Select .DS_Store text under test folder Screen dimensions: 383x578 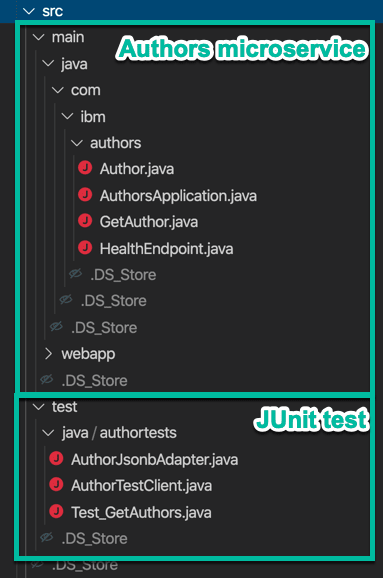point(94,539)
